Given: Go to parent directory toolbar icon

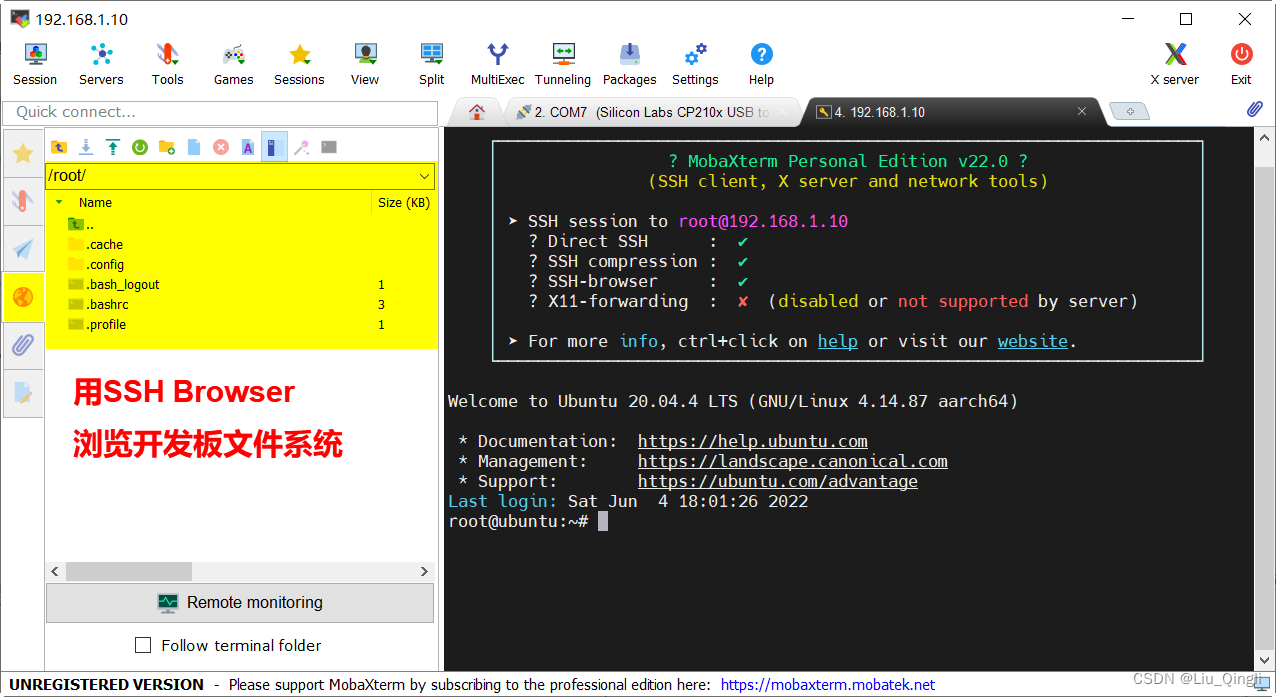Looking at the screenshot, I should click(59, 147).
